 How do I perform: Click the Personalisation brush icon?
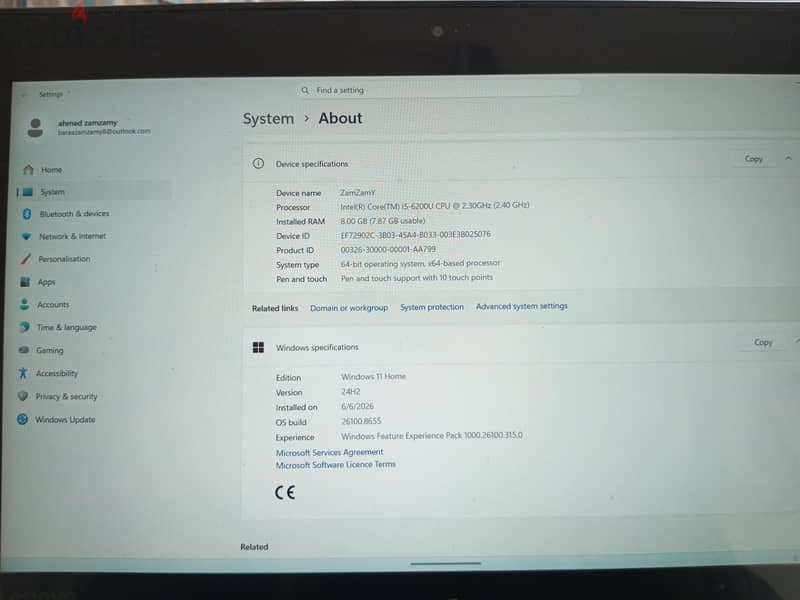pos(26,259)
